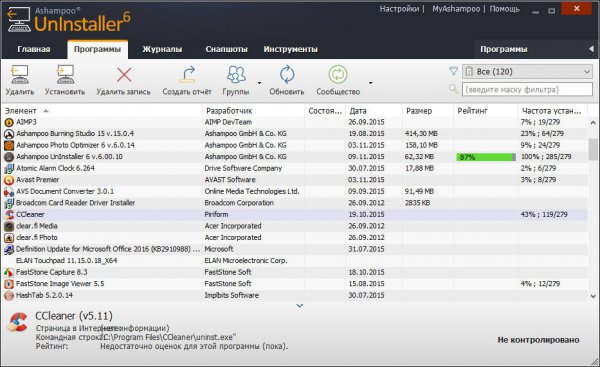Click the 87% green rating bar
The height and width of the screenshot is (367, 600).
click(x=486, y=157)
